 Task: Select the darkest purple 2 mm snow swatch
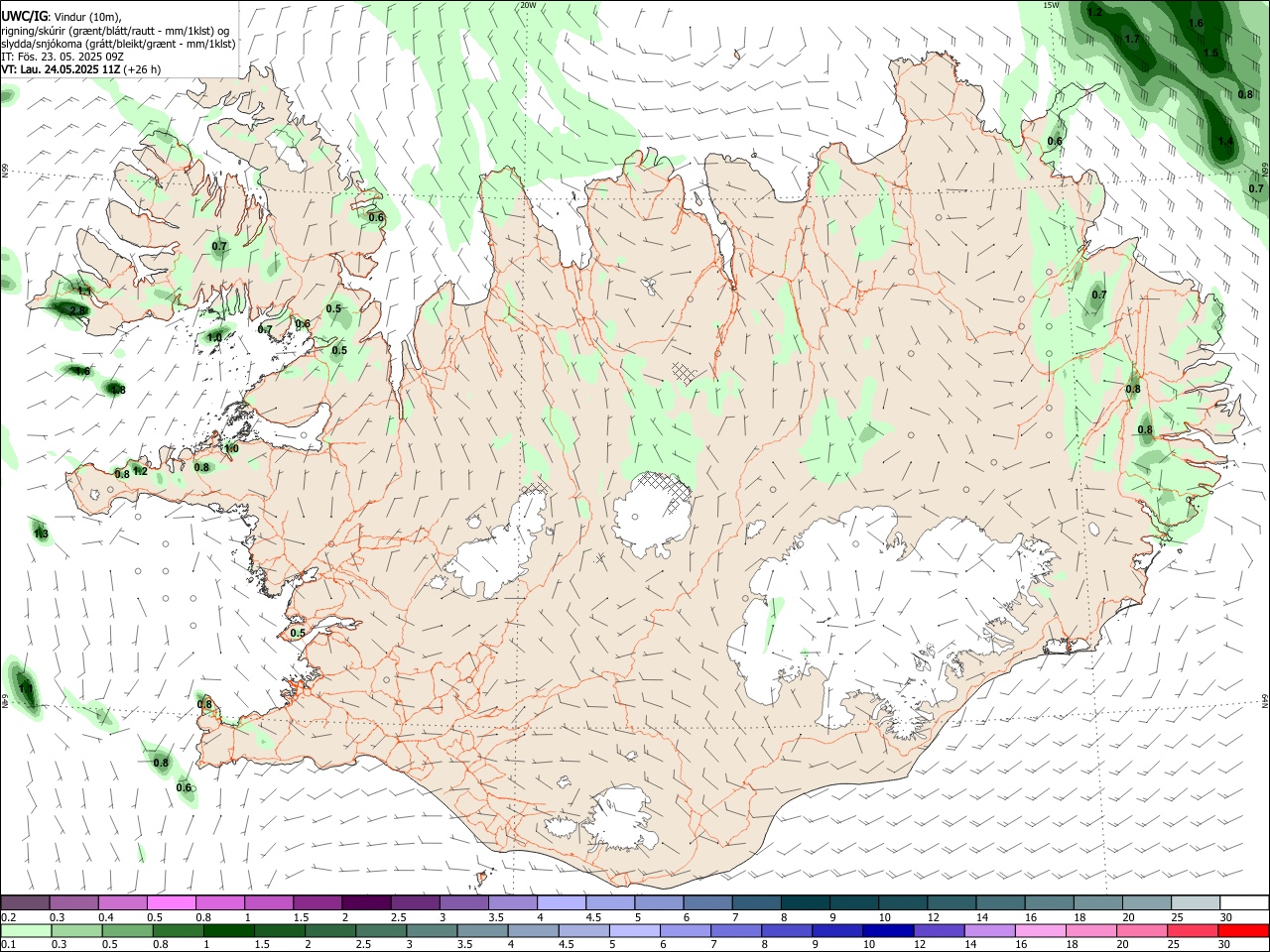pyautogui.click(x=366, y=902)
